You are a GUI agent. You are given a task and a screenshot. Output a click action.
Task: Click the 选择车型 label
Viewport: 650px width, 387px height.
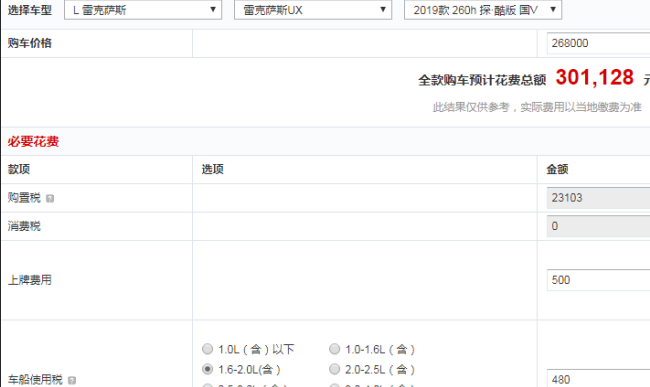(x=29, y=10)
